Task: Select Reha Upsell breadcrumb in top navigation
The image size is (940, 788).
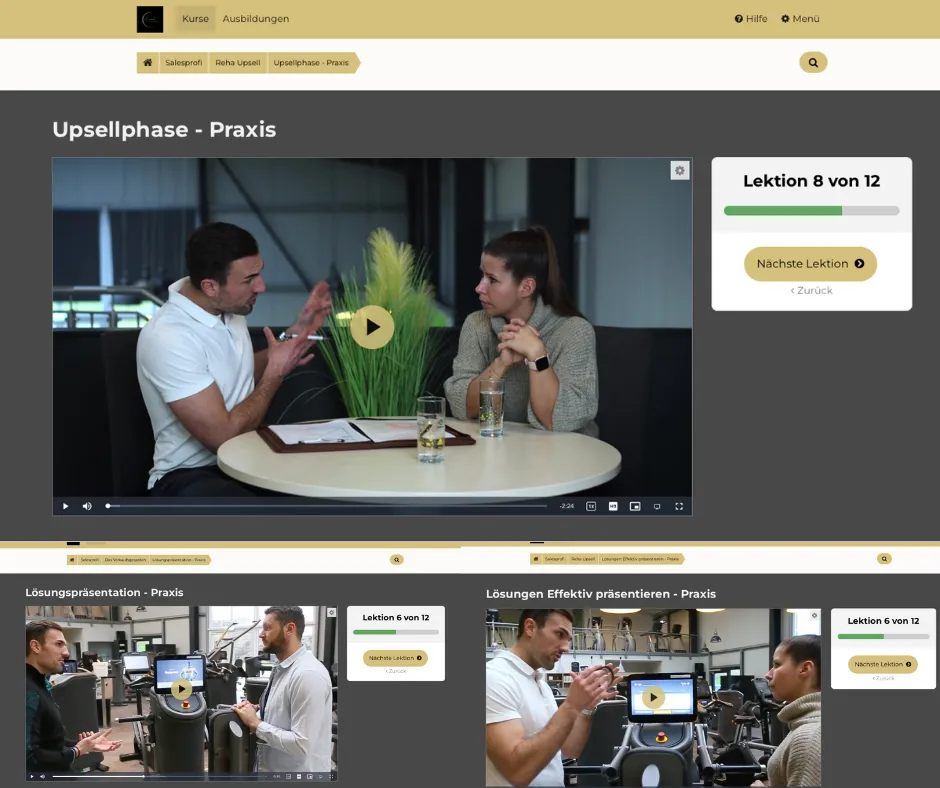Action: [238, 63]
